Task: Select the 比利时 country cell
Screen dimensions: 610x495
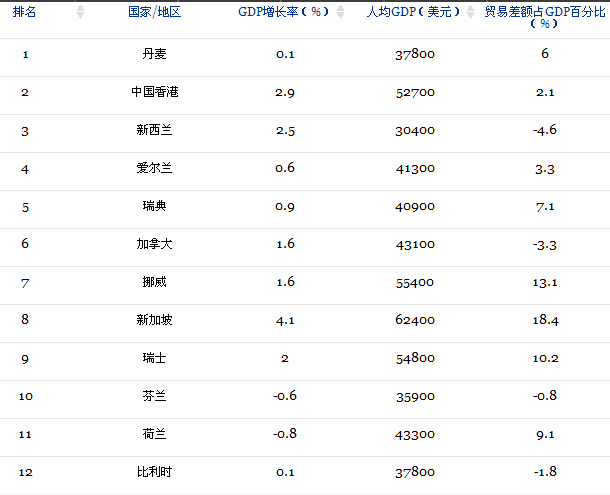Action: (x=154, y=472)
